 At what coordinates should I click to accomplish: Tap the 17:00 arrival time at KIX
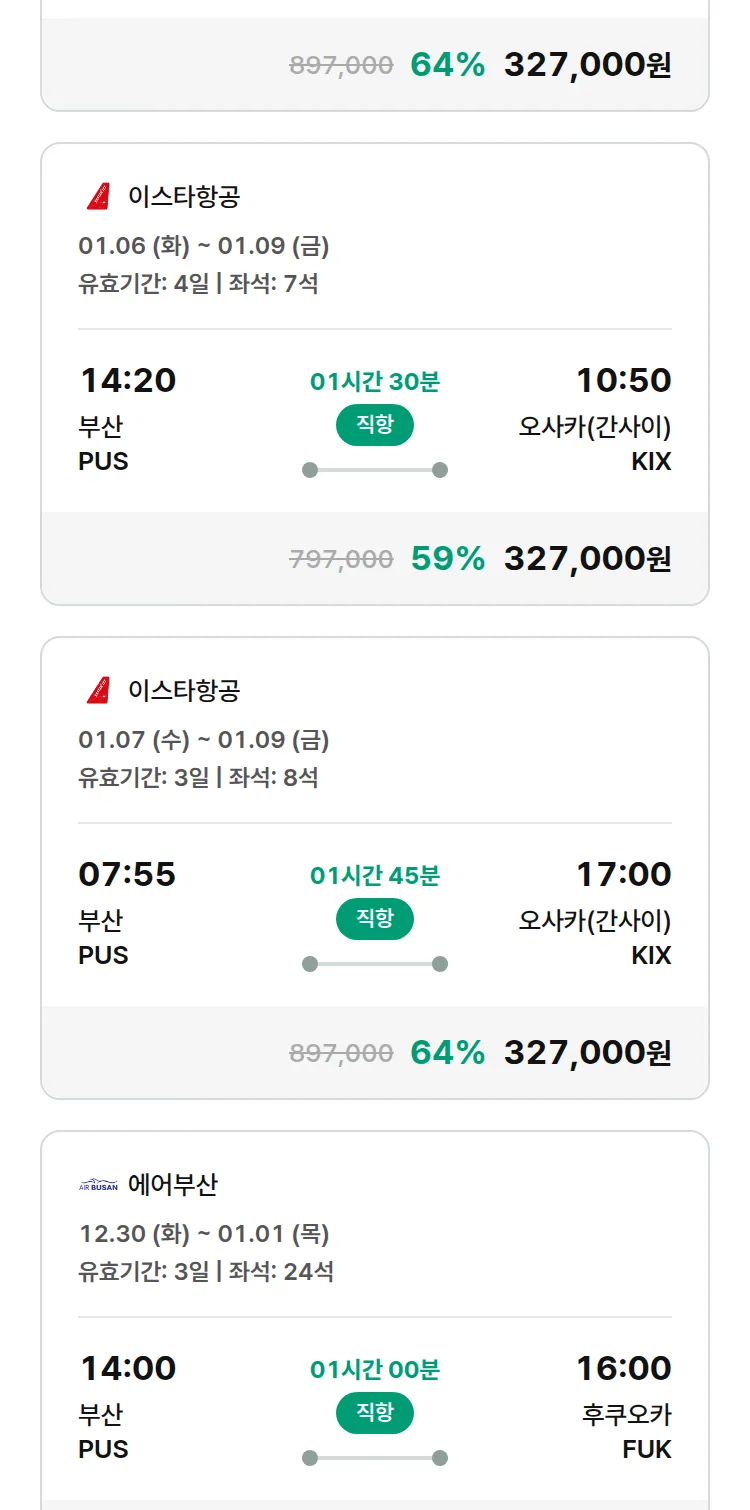click(623, 874)
